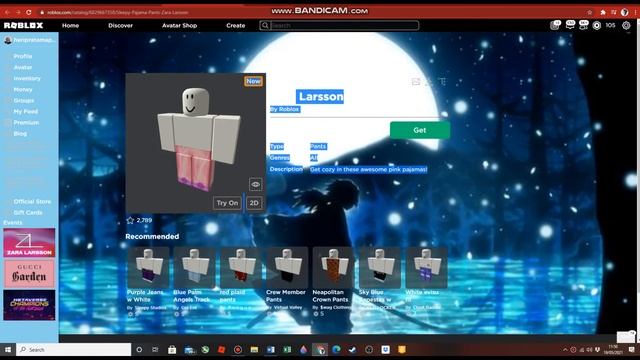Open the friends icon in Roblox header
Viewport: 640px width, 360px height.
pyautogui.click(x=584, y=25)
